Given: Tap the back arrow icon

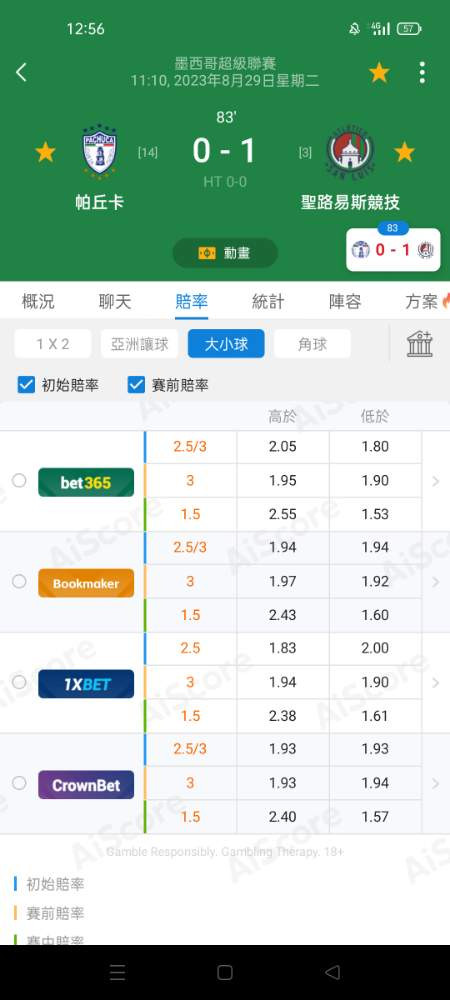Looking at the screenshot, I should click(21, 73).
